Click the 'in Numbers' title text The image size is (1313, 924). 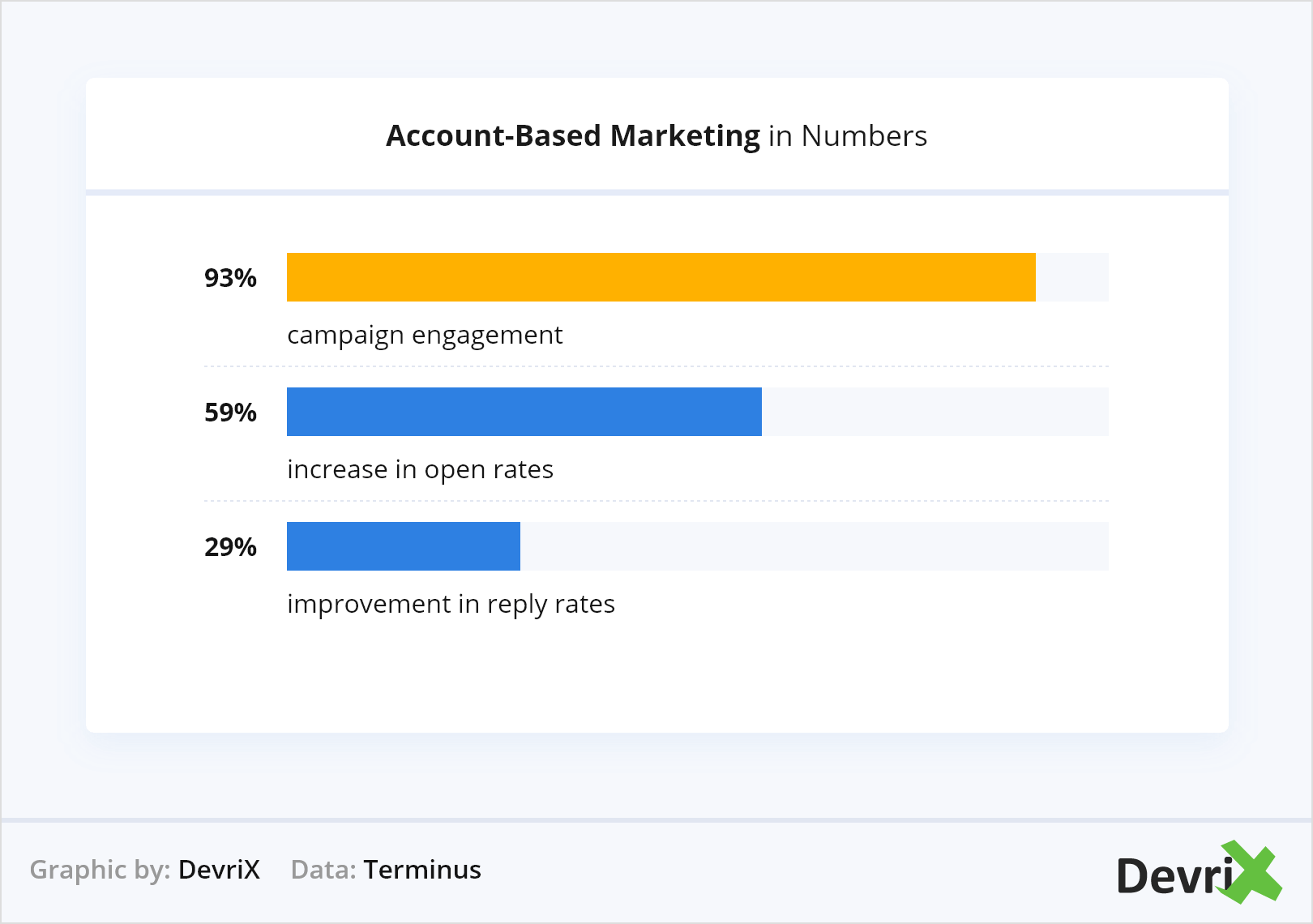coord(847,135)
